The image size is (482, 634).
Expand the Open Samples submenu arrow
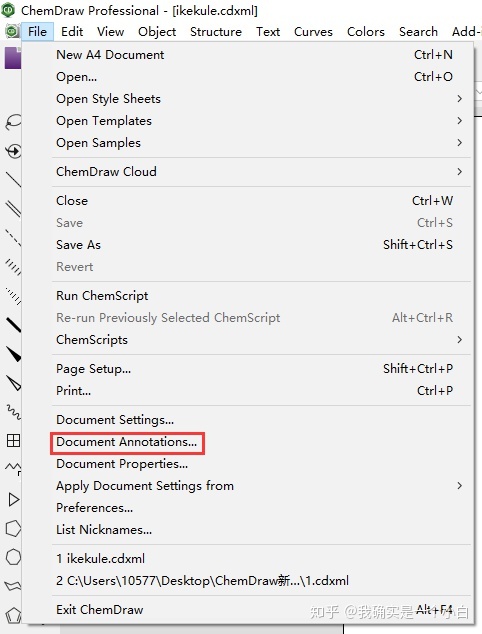[x=459, y=142]
